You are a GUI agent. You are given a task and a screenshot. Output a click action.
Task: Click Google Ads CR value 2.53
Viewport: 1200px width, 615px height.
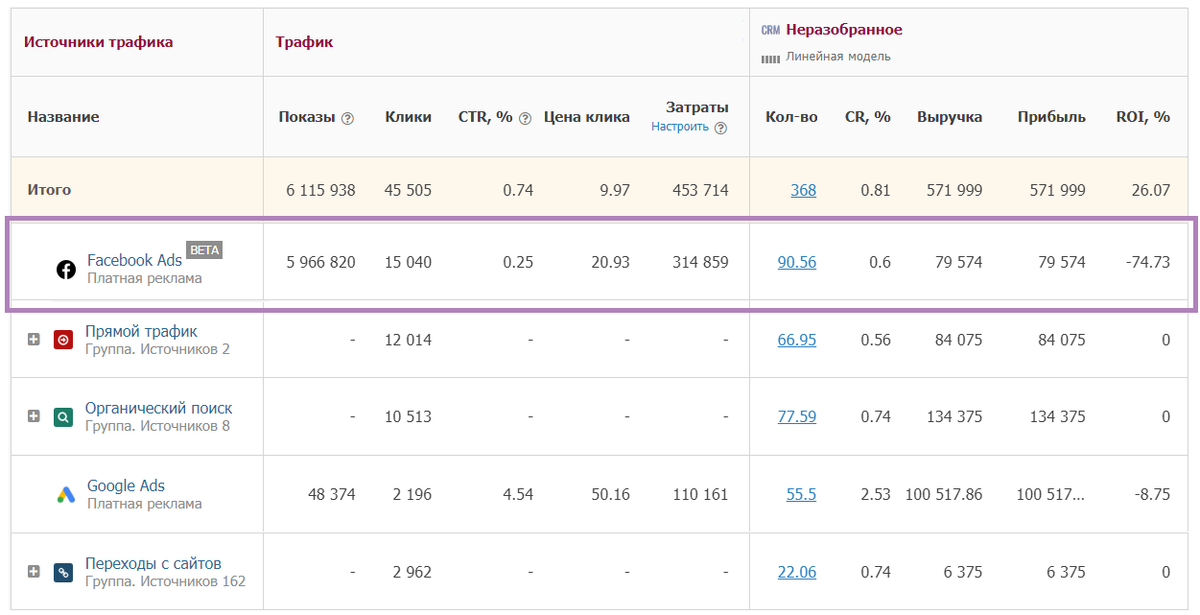click(x=875, y=494)
